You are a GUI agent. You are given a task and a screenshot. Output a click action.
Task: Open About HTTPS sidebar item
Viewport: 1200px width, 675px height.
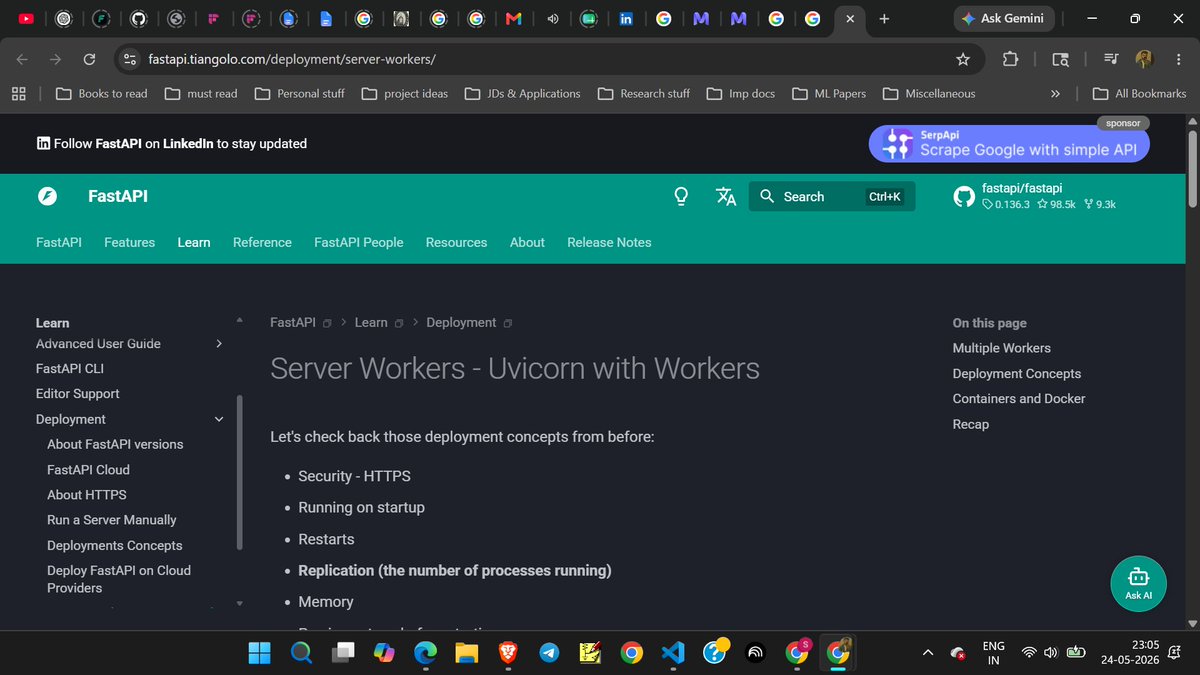click(x=87, y=495)
